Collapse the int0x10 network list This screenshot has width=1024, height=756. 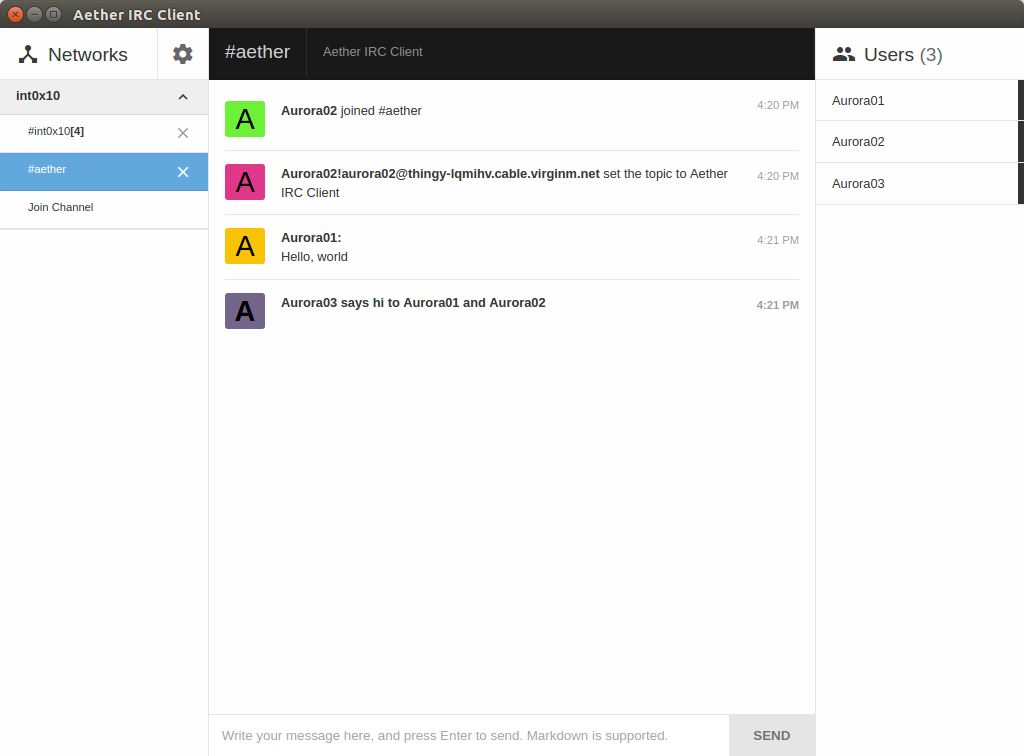[183, 96]
